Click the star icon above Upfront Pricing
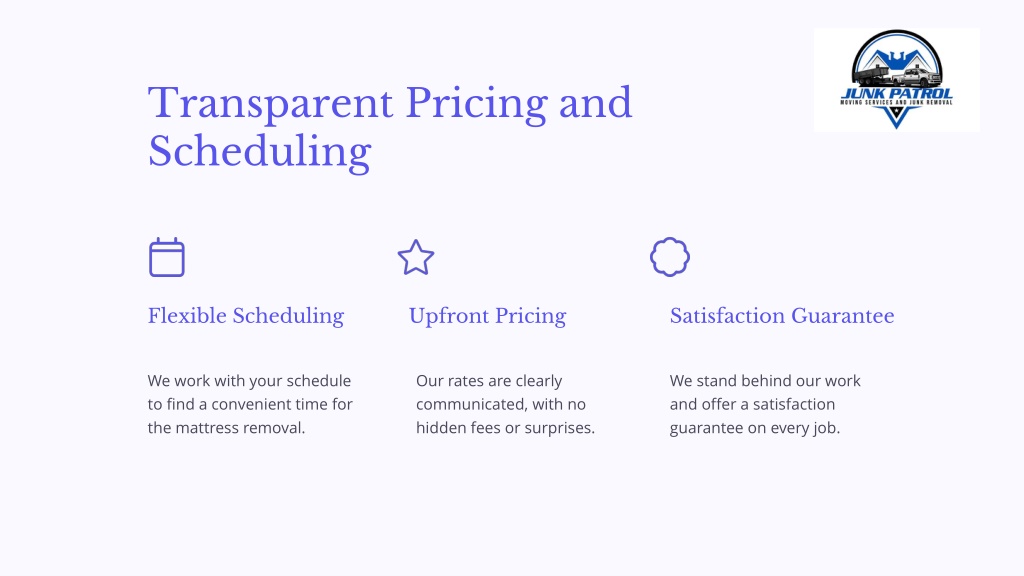 (x=416, y=257)
